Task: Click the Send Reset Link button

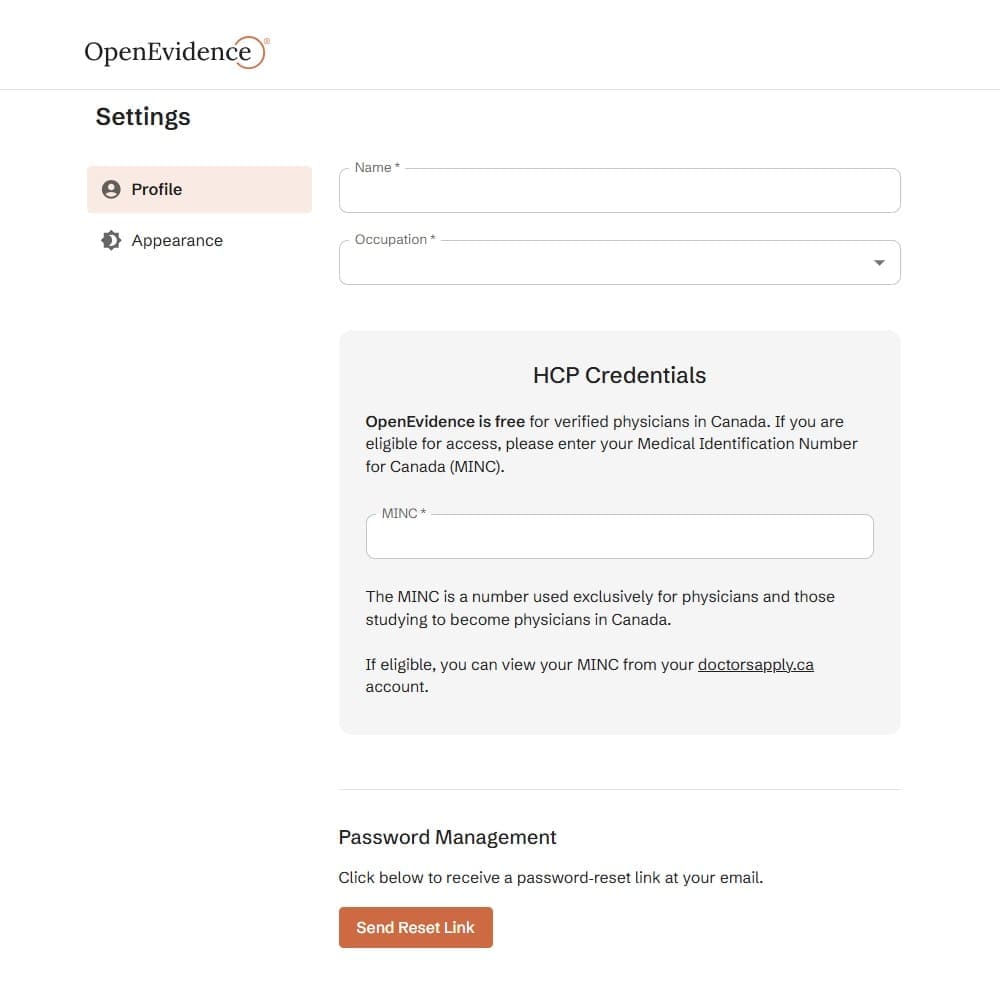Action: (x=415, y=927)
